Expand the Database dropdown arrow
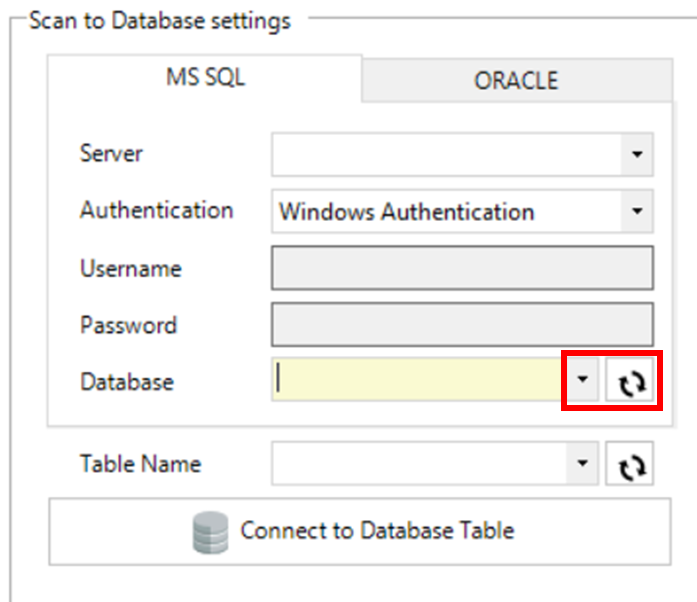This screenshot has height=602, width=697. (584, 382)
